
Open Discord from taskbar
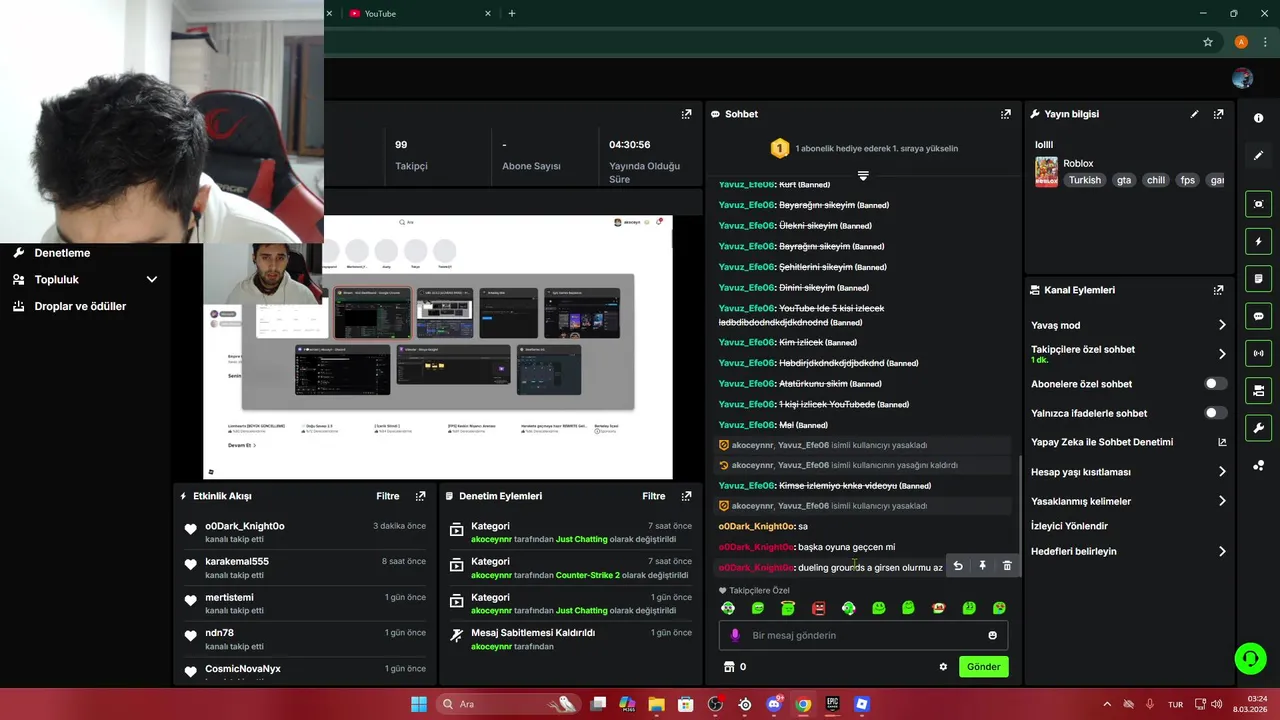(x=774, y=704)
